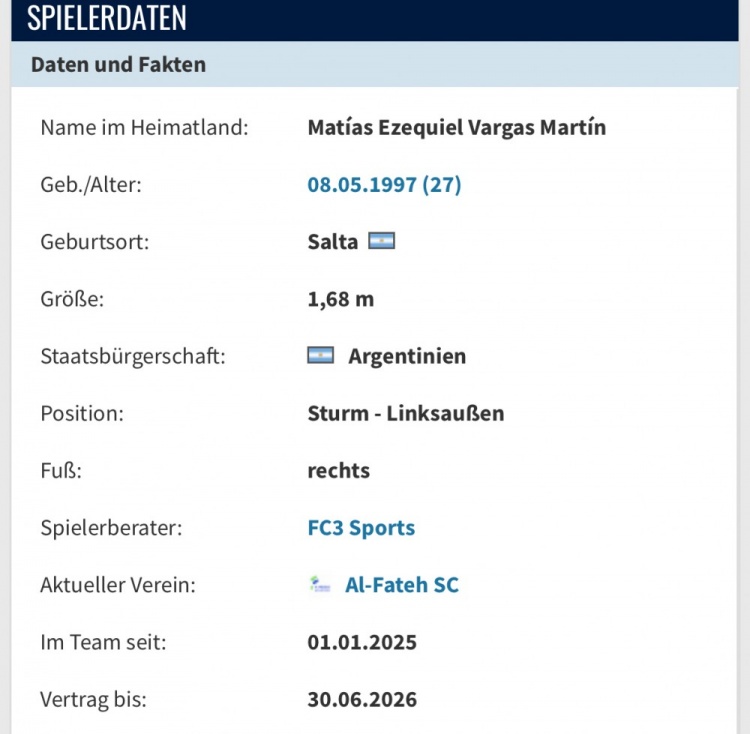Click the flag icon next to Argentinien
The image size is (750, 734).
tap(320, 356)
